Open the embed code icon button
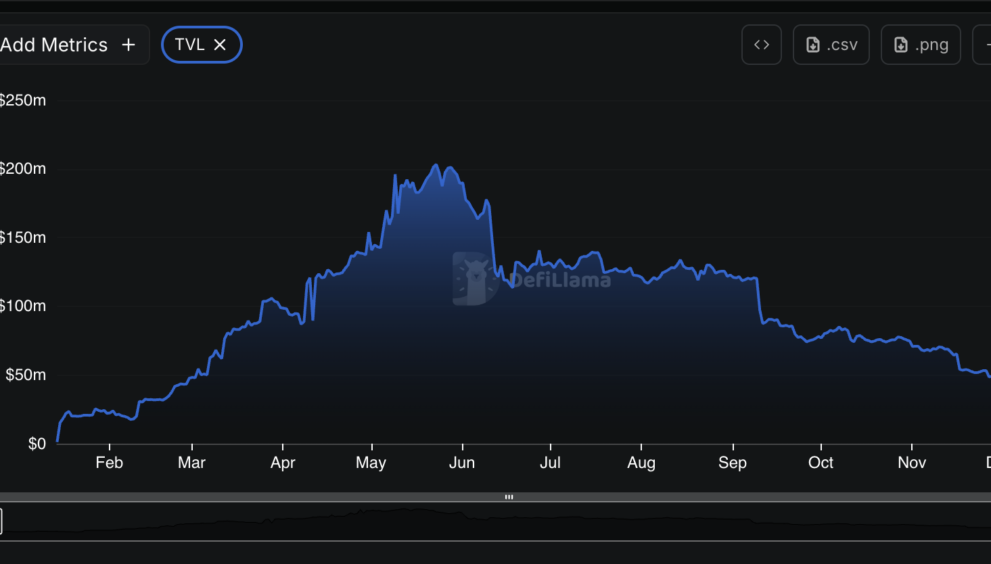 point(761,45)
